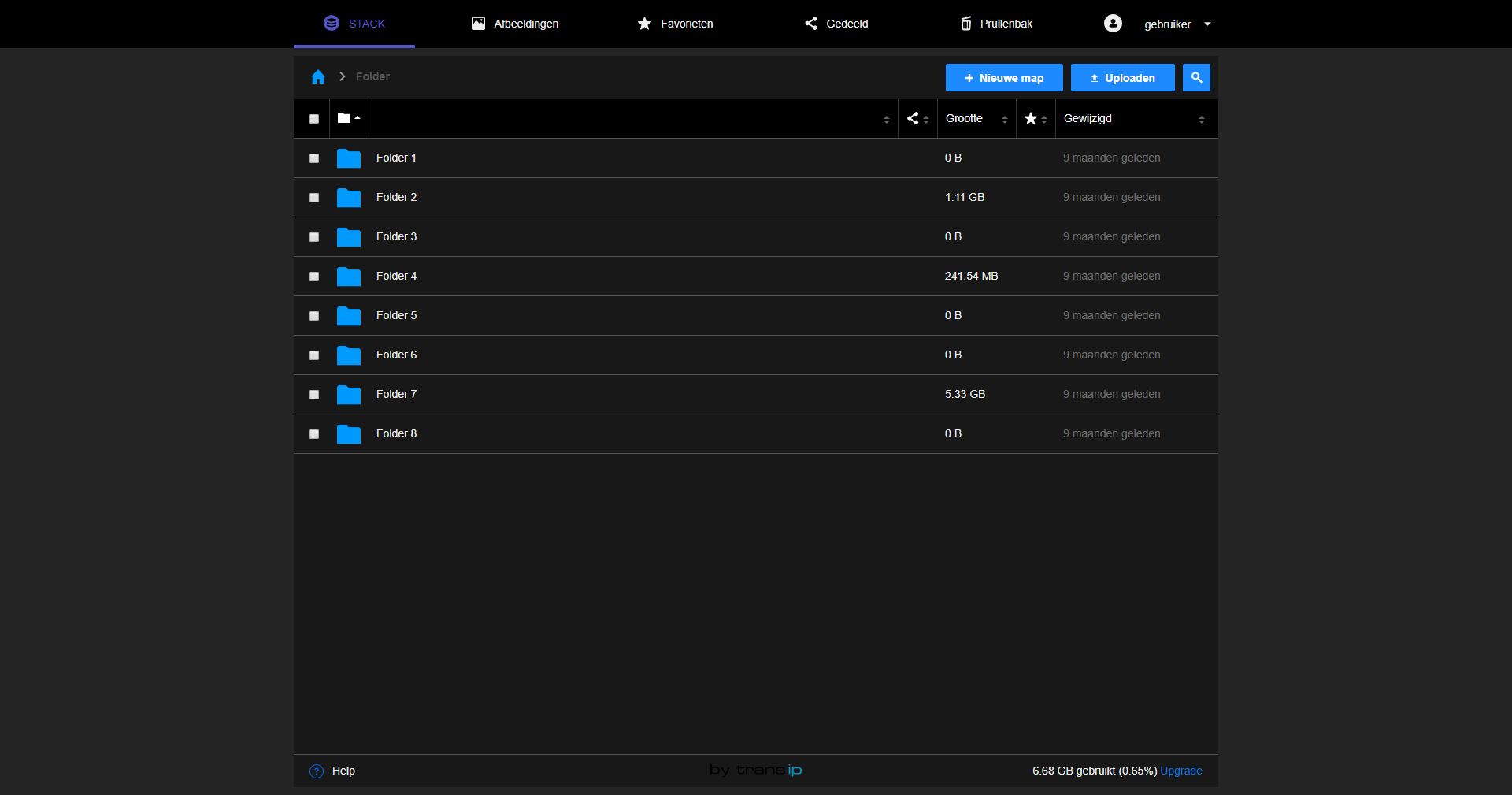Sort by the favorites star column
Screen dimensions: 1512x795
click(1032, 118)
